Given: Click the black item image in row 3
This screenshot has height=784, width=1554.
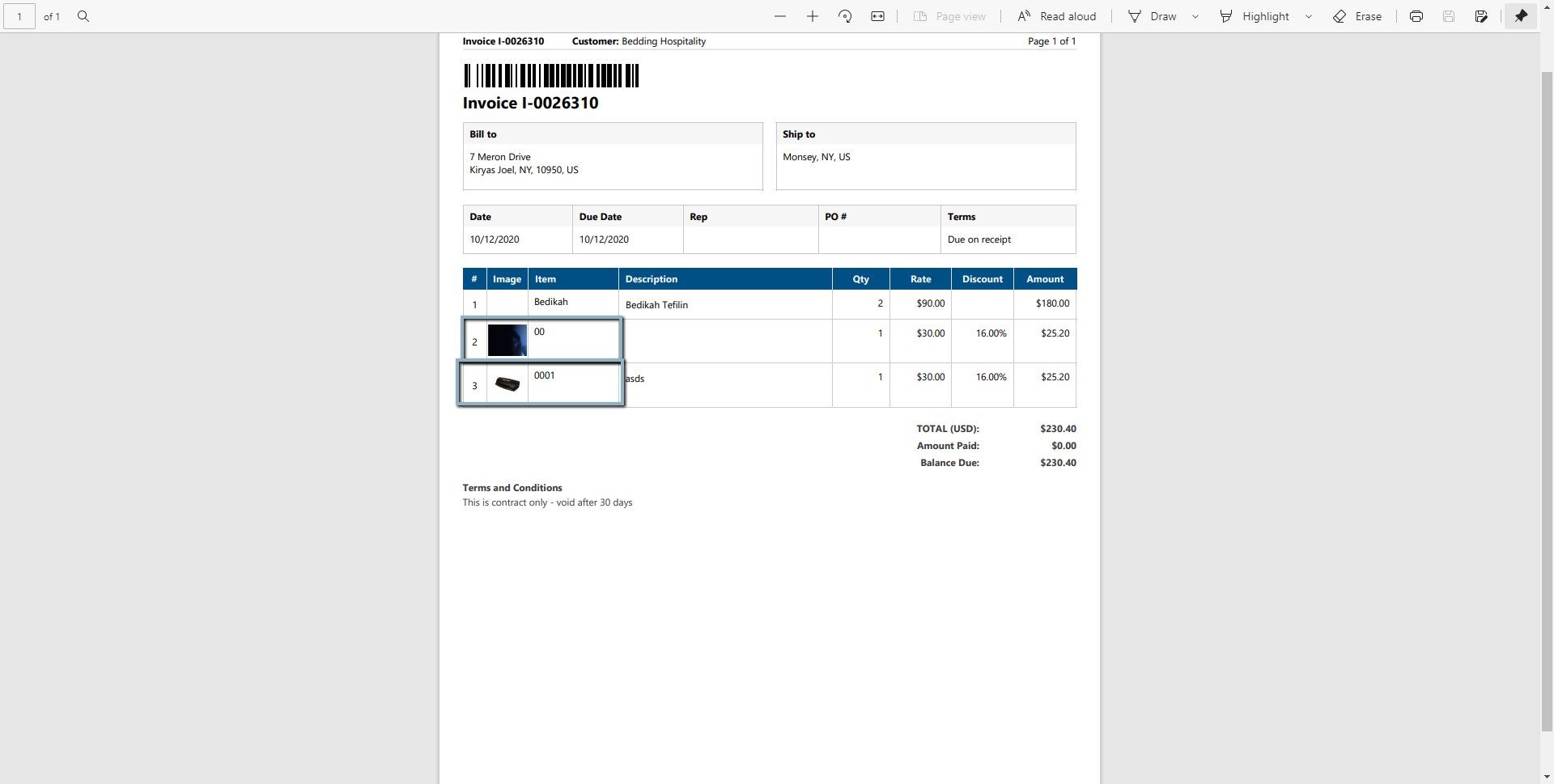Looking at the screenshot, I should (507, 384).
